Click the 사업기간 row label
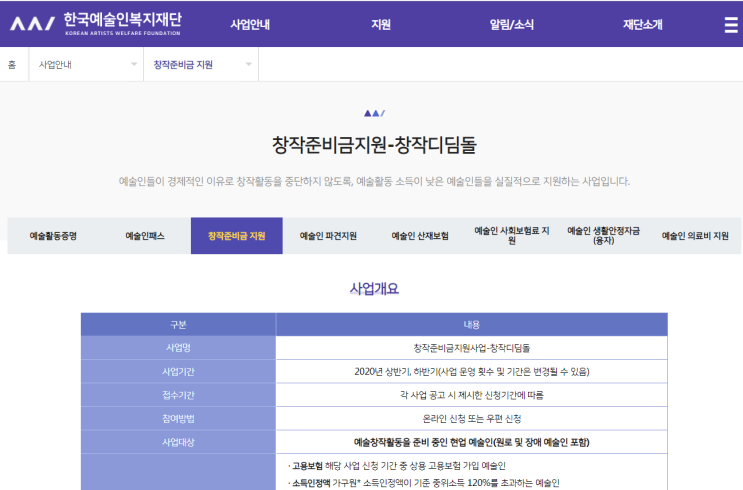743x490 pixels. (x=178, y=372)
